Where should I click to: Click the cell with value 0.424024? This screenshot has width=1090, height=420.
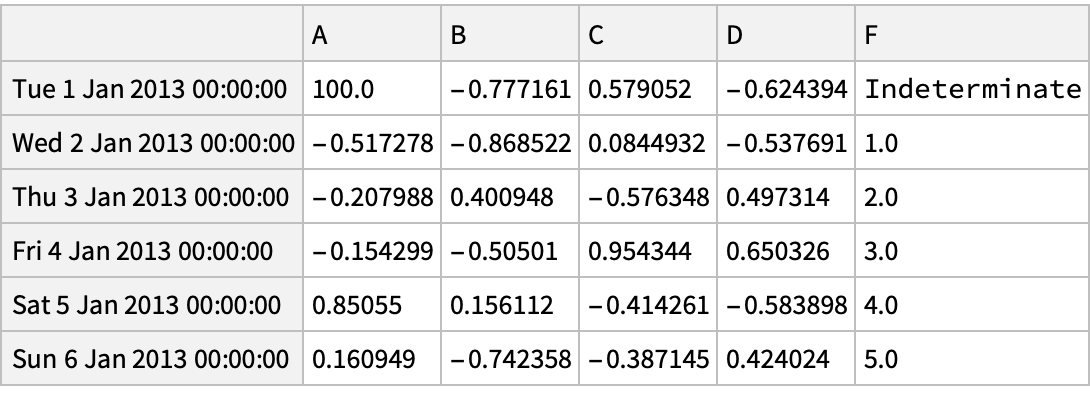tap(786, 359)
